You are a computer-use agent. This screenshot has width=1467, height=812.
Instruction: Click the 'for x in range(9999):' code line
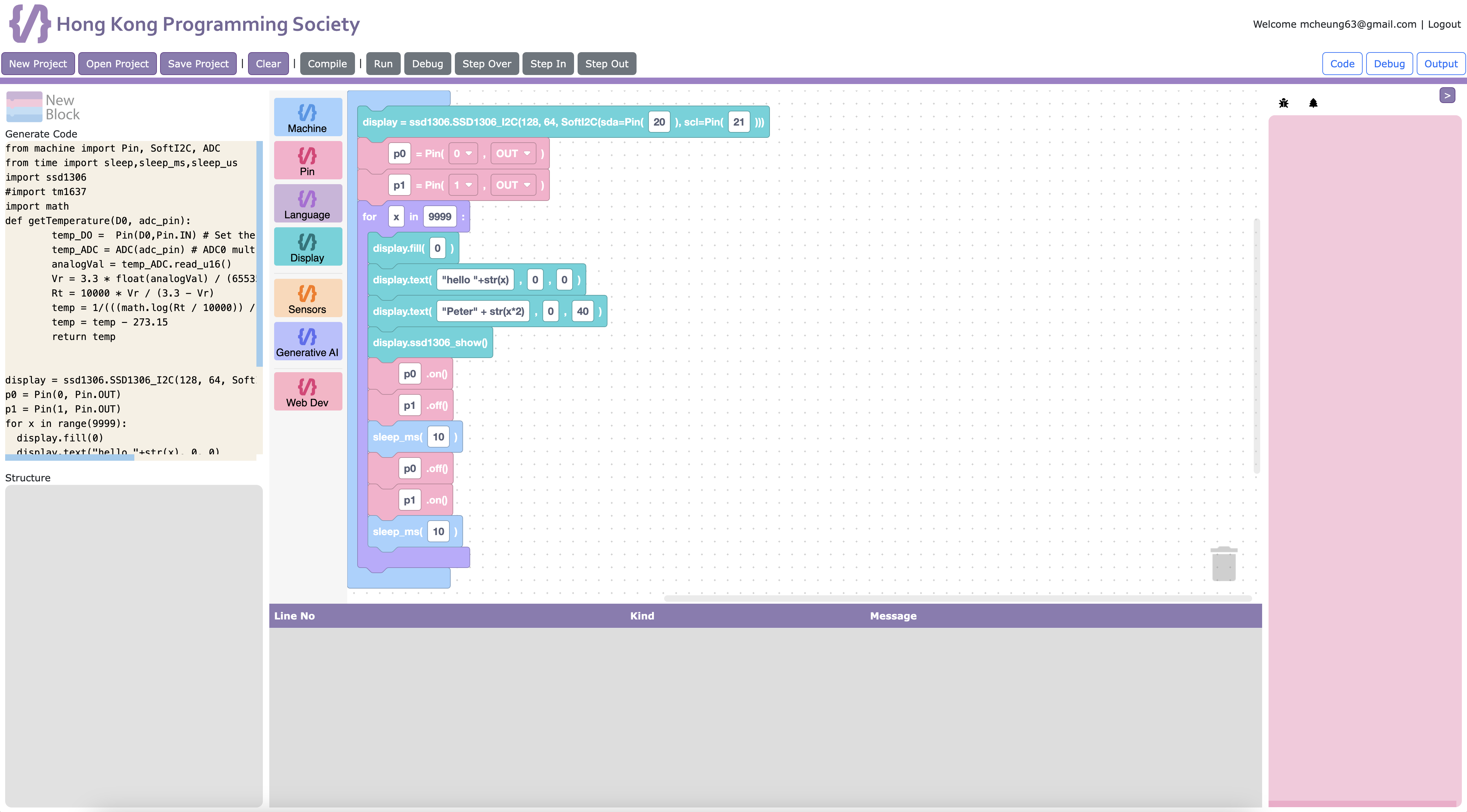point(65,423)
